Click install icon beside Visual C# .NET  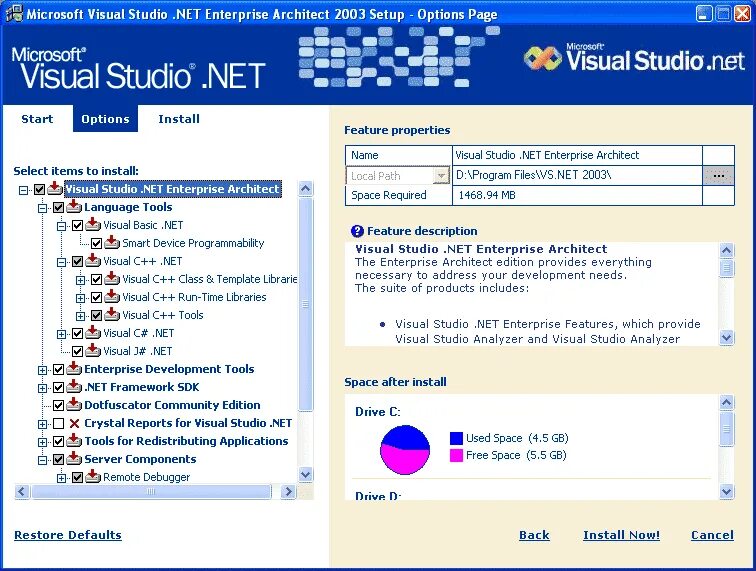point(93,333)
